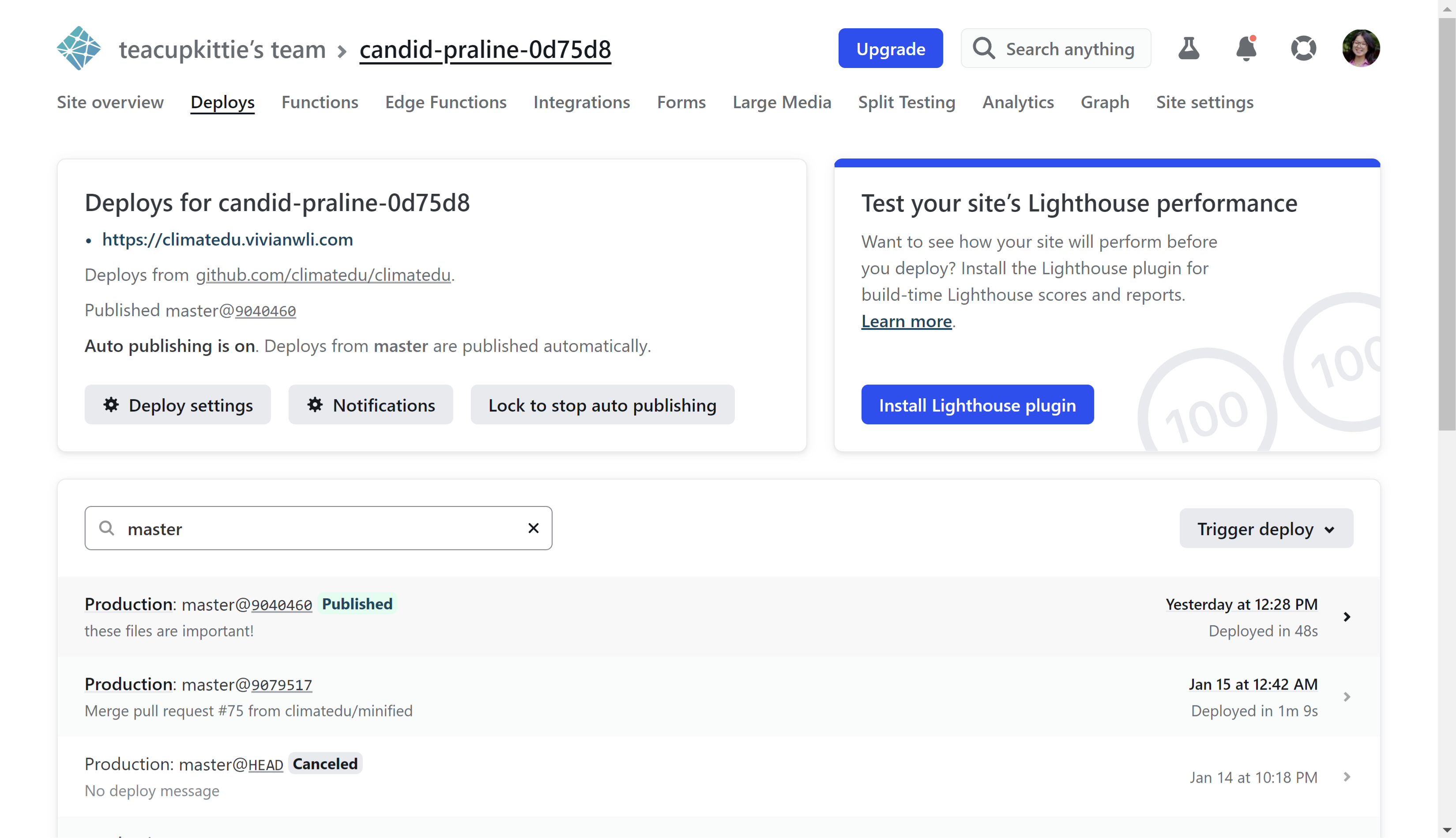1456x838 pixels.
Task: Open the lab flask experimental features icon
Action: [x=1189, y=49]
